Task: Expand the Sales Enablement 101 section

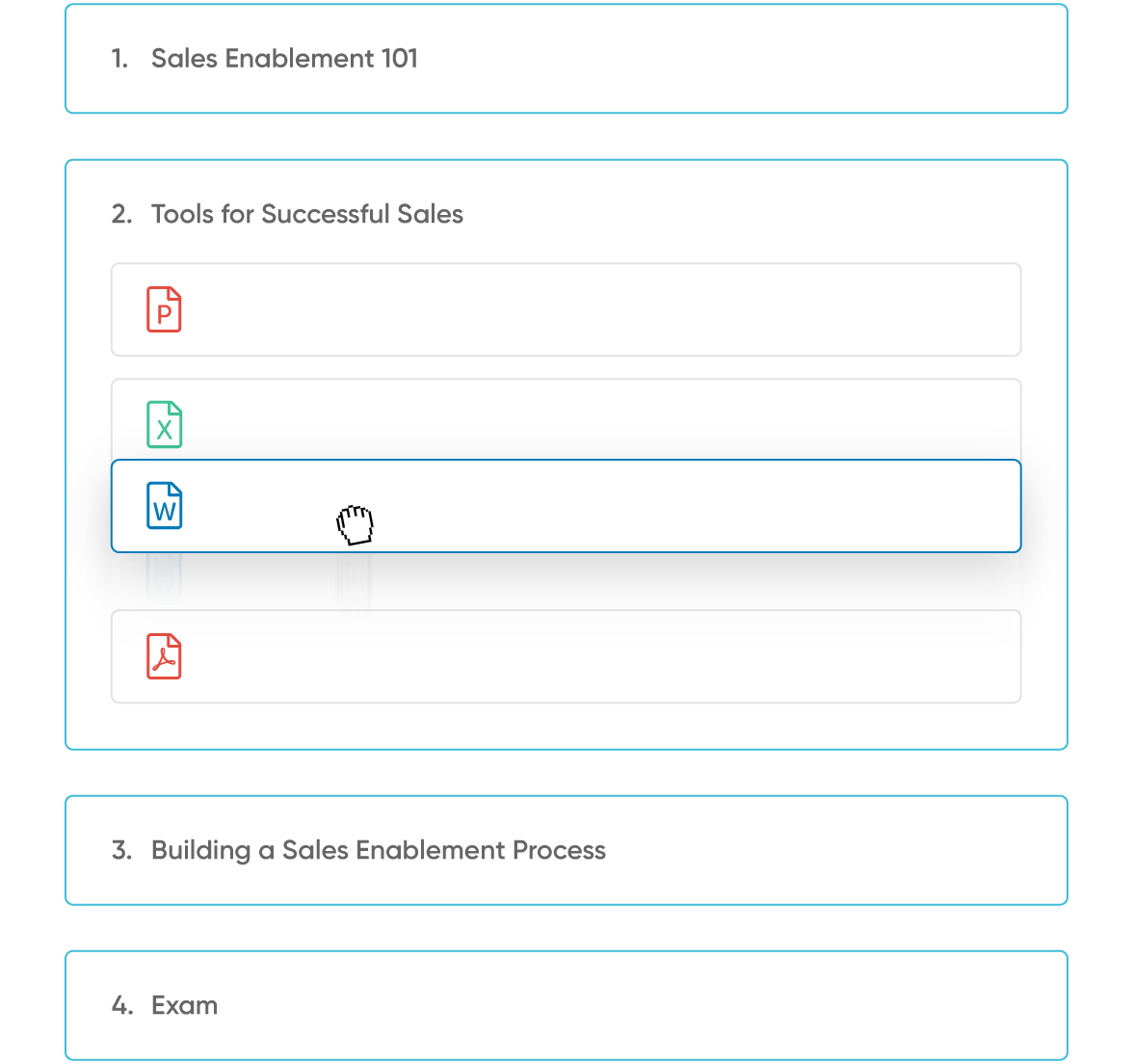Action: tap(284, 59)
